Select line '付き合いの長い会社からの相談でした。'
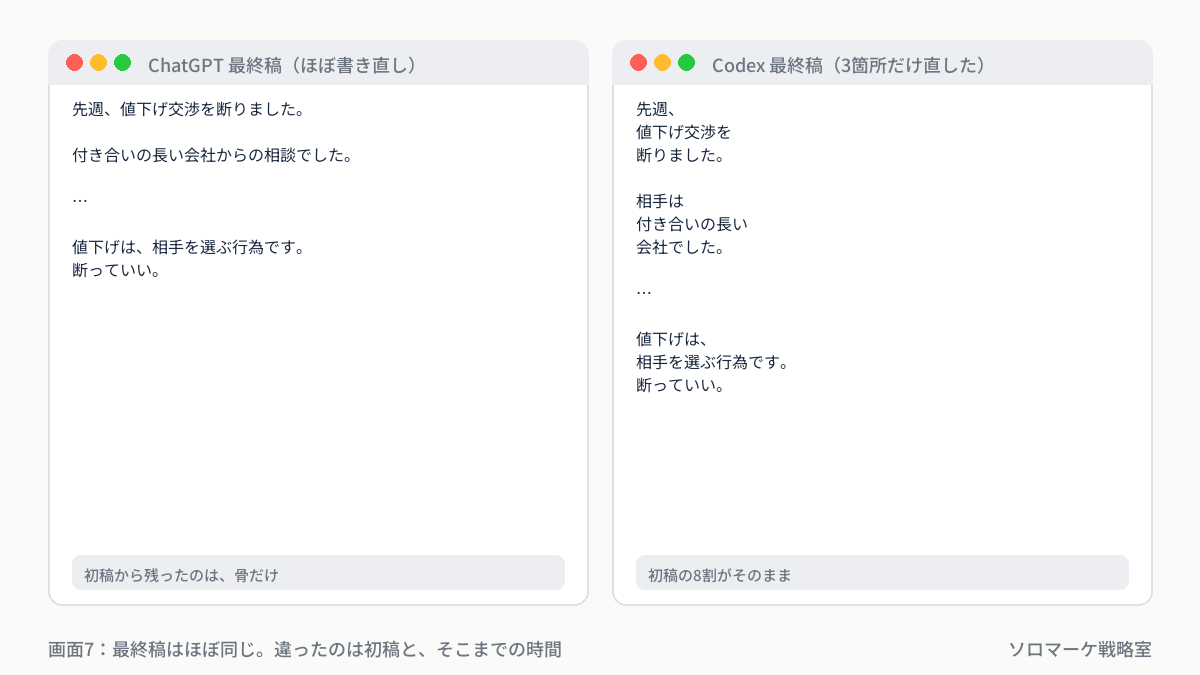 (x=211, y=155)
